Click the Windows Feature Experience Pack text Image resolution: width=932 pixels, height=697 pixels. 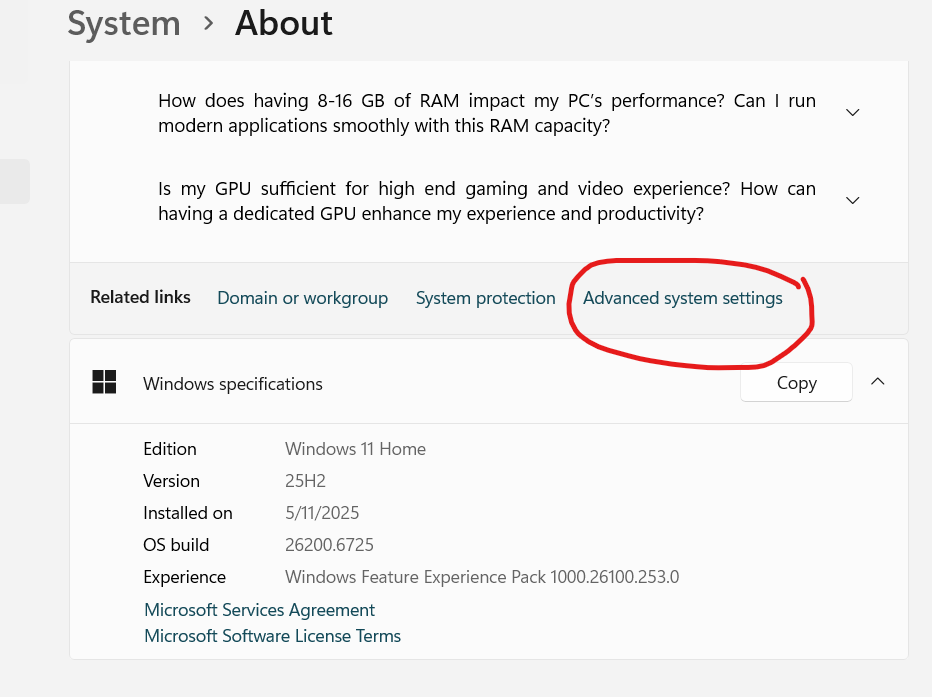[x=482, y=577]
